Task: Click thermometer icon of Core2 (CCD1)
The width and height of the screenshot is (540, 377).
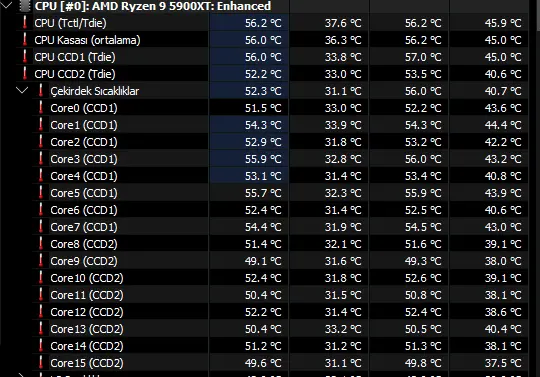Action: click(41, 142)
